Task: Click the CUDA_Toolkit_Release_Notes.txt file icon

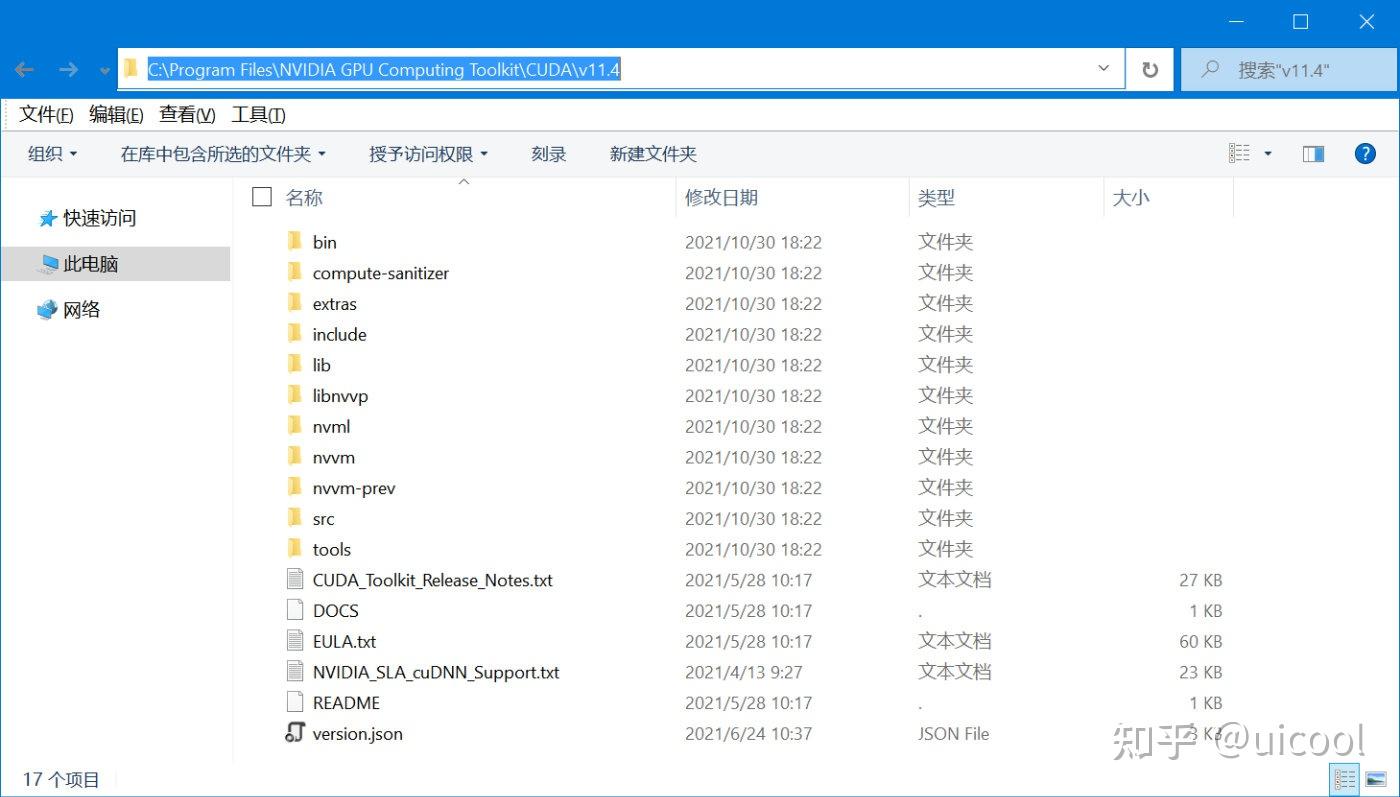Action: pos(294,579)
